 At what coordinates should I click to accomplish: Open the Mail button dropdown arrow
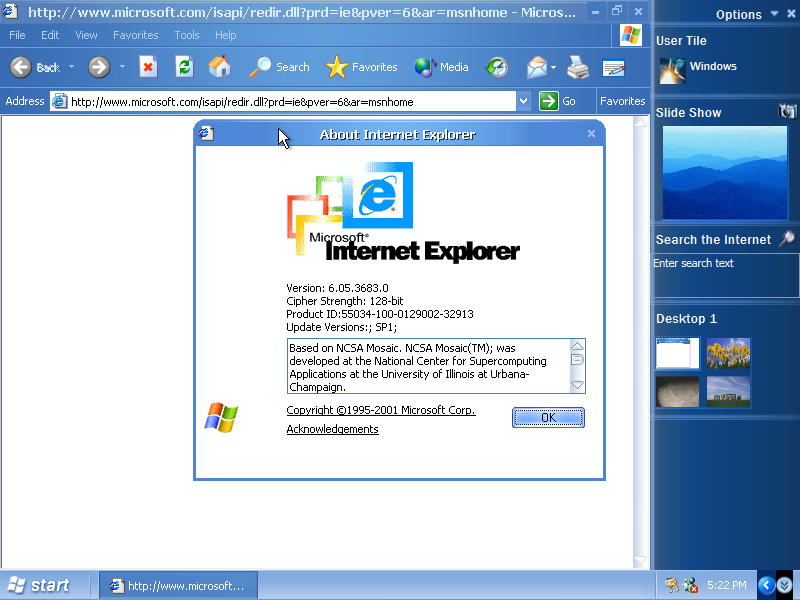554,67
